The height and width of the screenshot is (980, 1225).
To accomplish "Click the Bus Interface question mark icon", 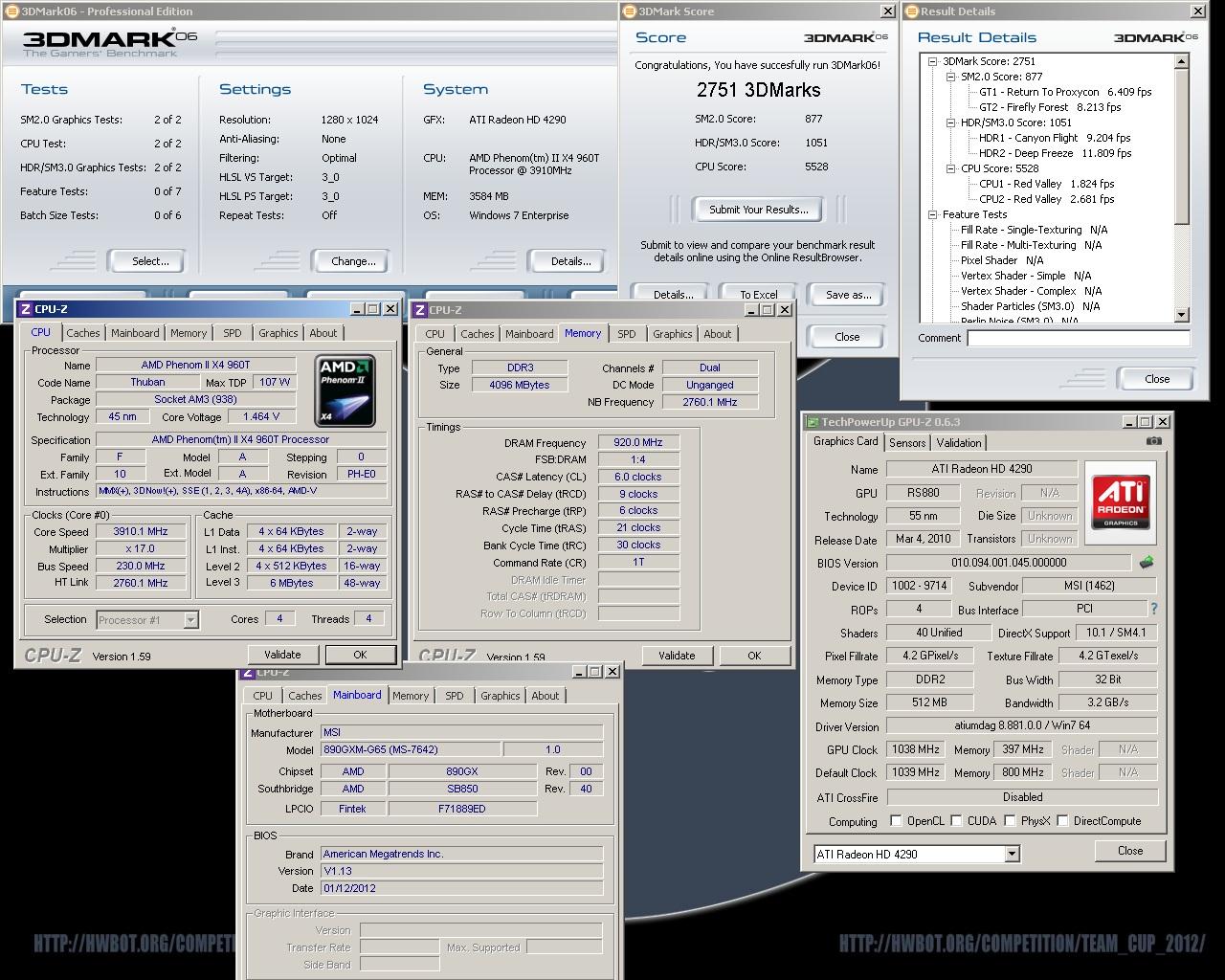I will point(1153,609).
